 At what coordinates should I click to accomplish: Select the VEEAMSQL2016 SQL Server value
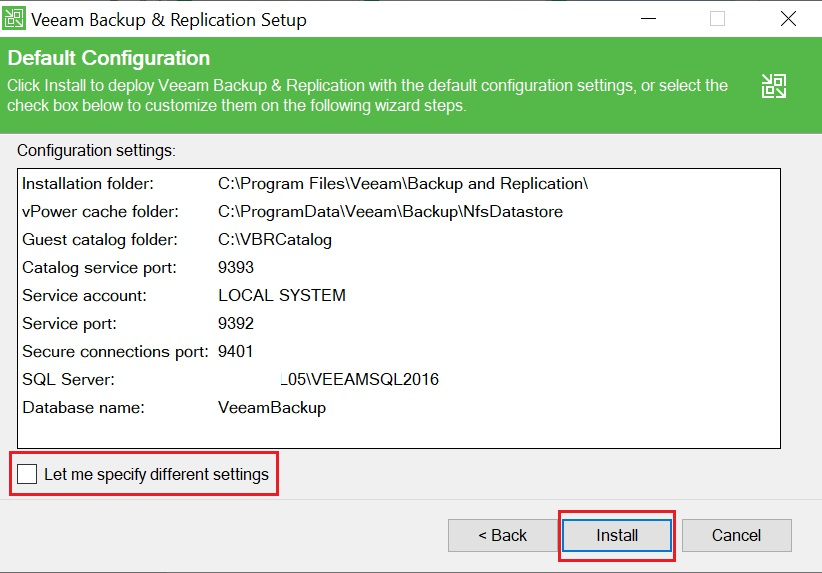point(360,379)
